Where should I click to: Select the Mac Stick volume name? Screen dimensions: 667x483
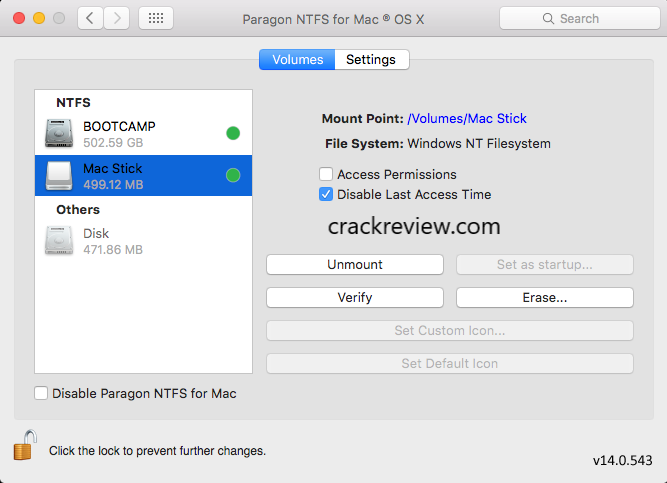(x=113, y=169)
